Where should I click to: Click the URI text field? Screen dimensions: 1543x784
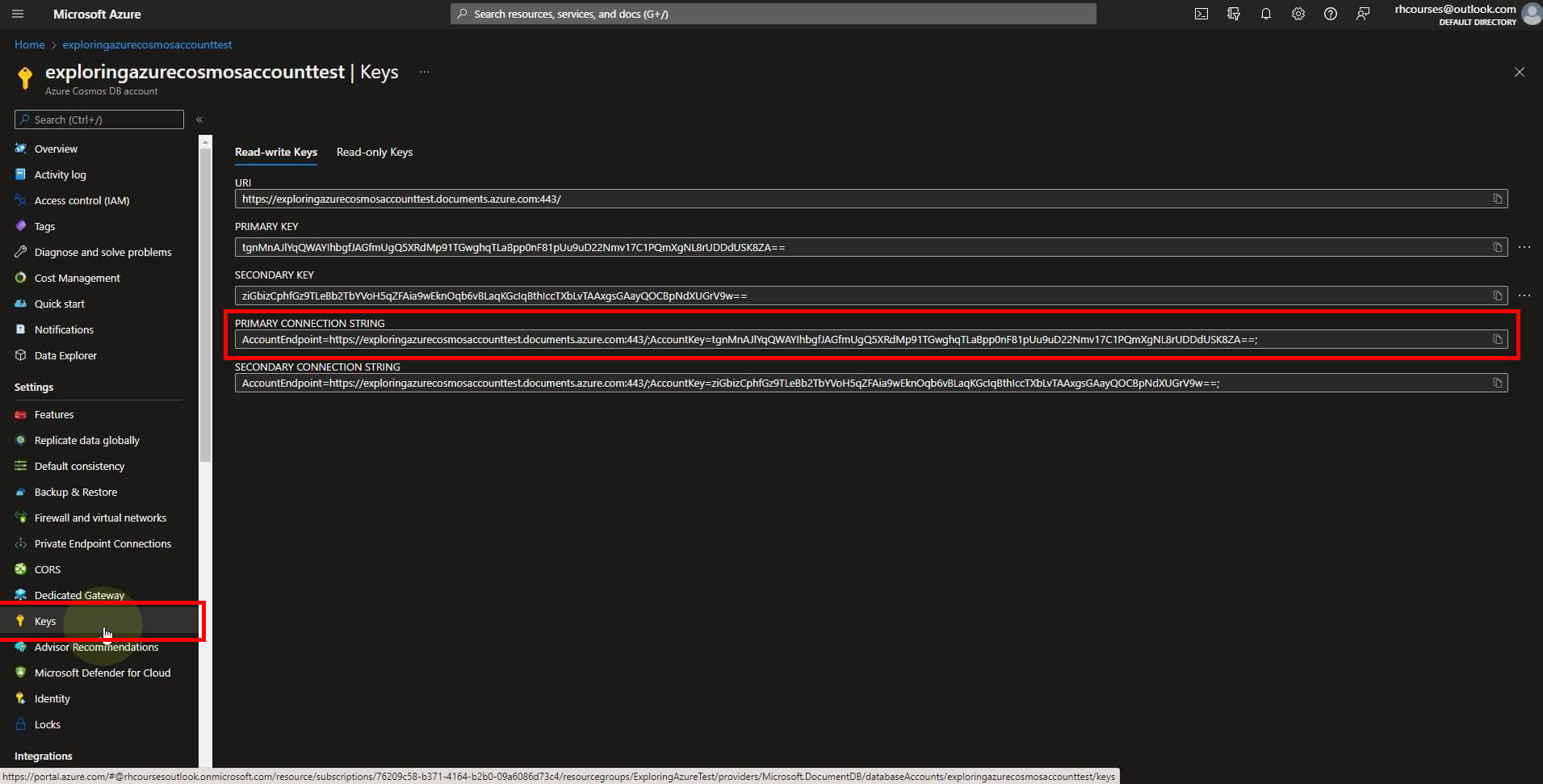click(871, 199)
